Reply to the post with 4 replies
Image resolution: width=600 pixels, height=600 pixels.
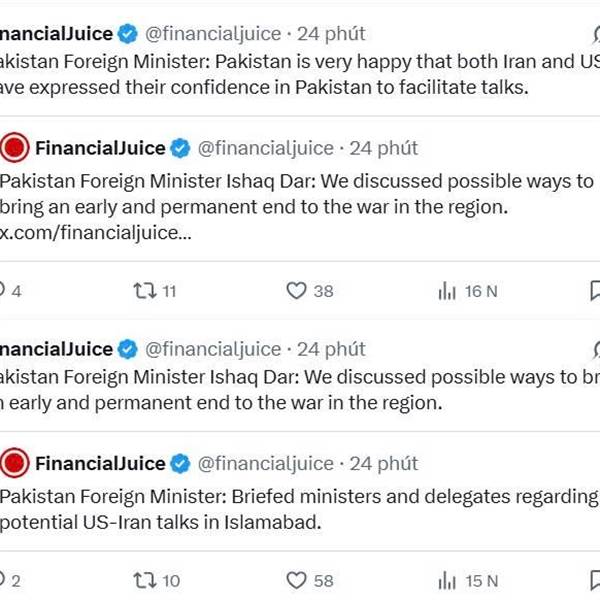[x=4, y=291]
